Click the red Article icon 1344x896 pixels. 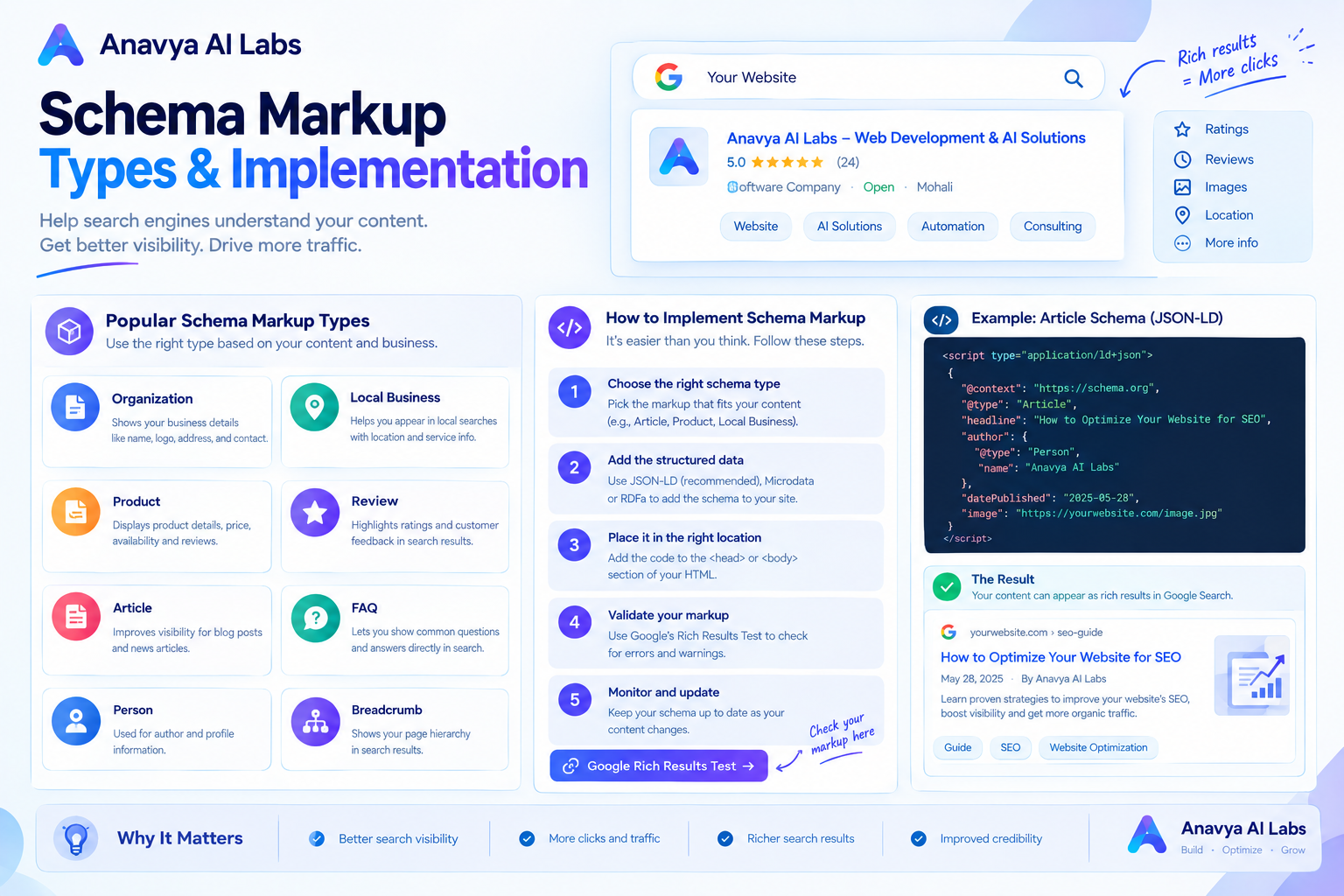pos(76,617)
